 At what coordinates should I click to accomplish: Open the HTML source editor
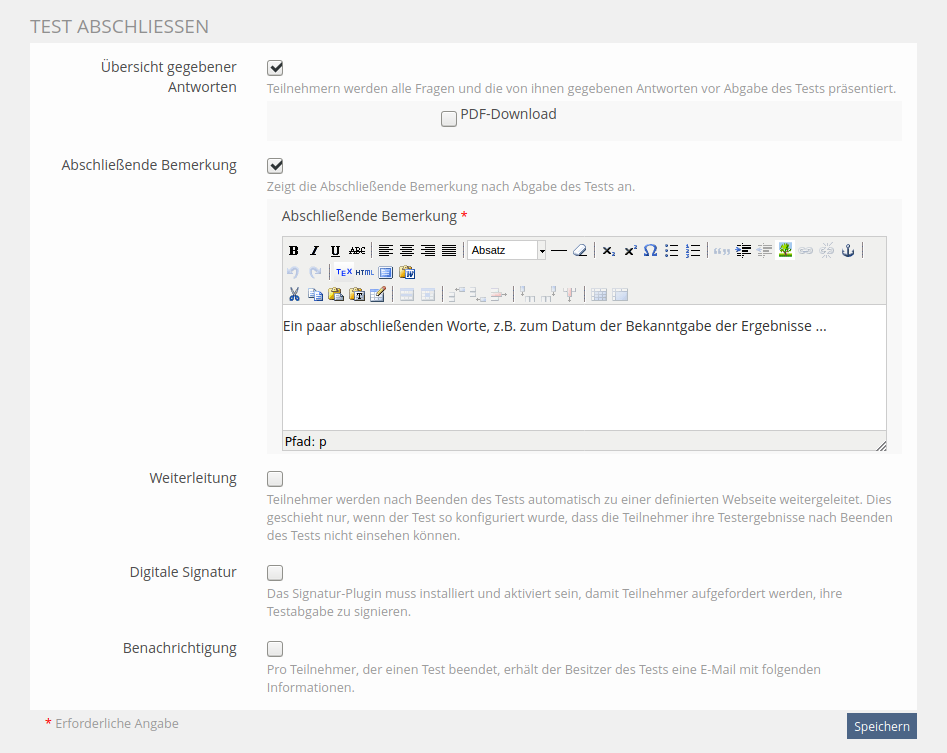coord(365,272)
